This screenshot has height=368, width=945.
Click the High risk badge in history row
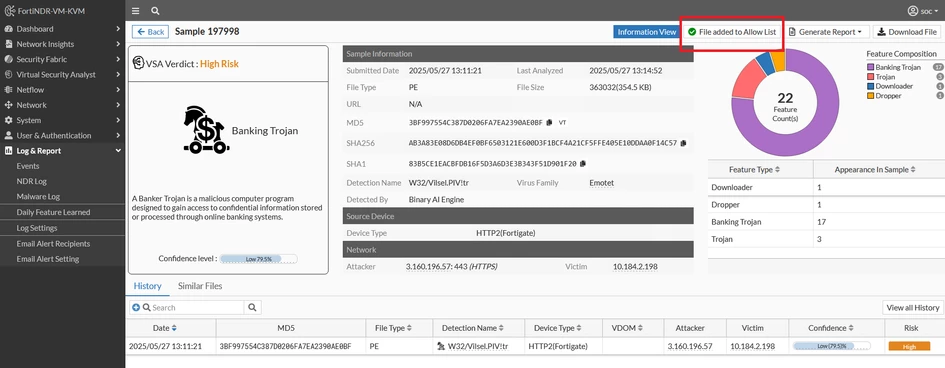pyautogui.click(x=909, y=346)
